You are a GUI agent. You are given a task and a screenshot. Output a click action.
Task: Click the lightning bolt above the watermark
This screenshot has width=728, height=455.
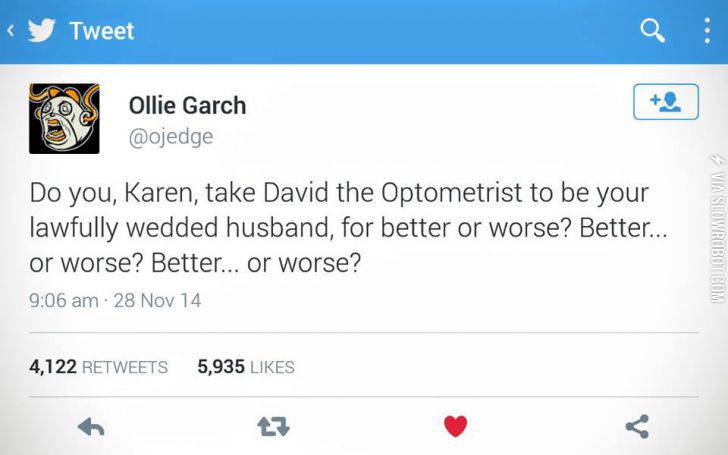[716, 160]
